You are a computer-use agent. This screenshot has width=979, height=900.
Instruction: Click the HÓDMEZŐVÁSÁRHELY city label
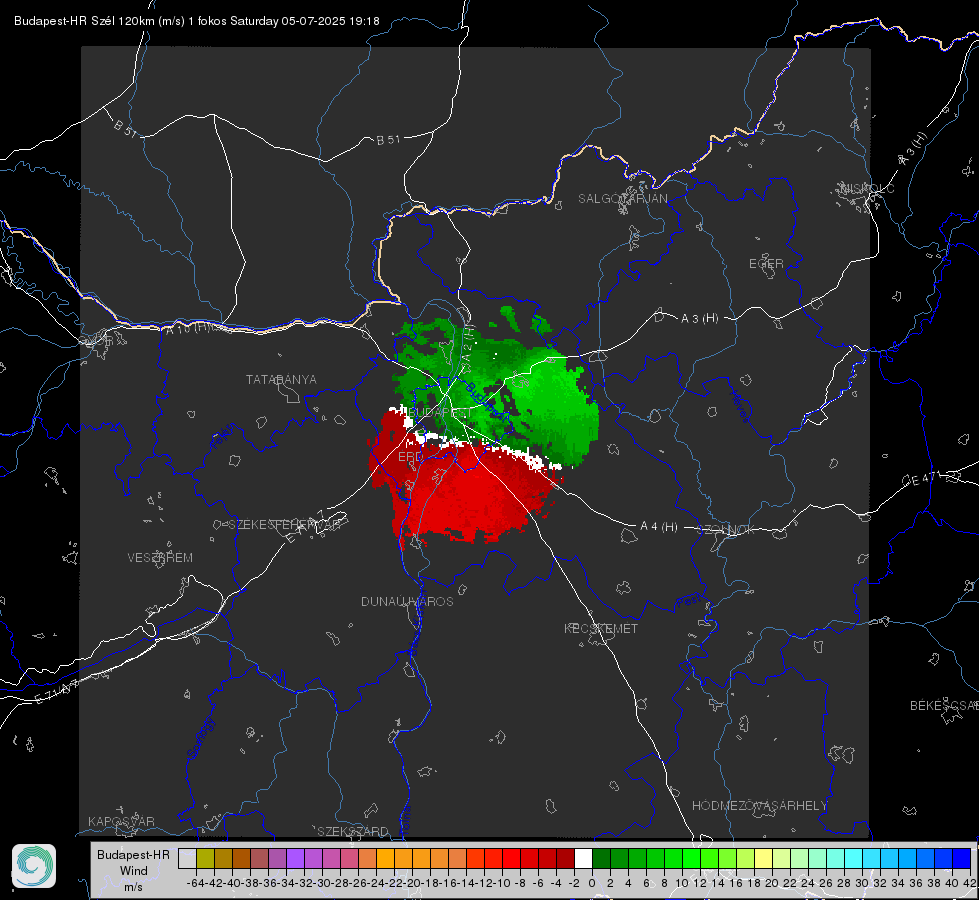(759, 806)
